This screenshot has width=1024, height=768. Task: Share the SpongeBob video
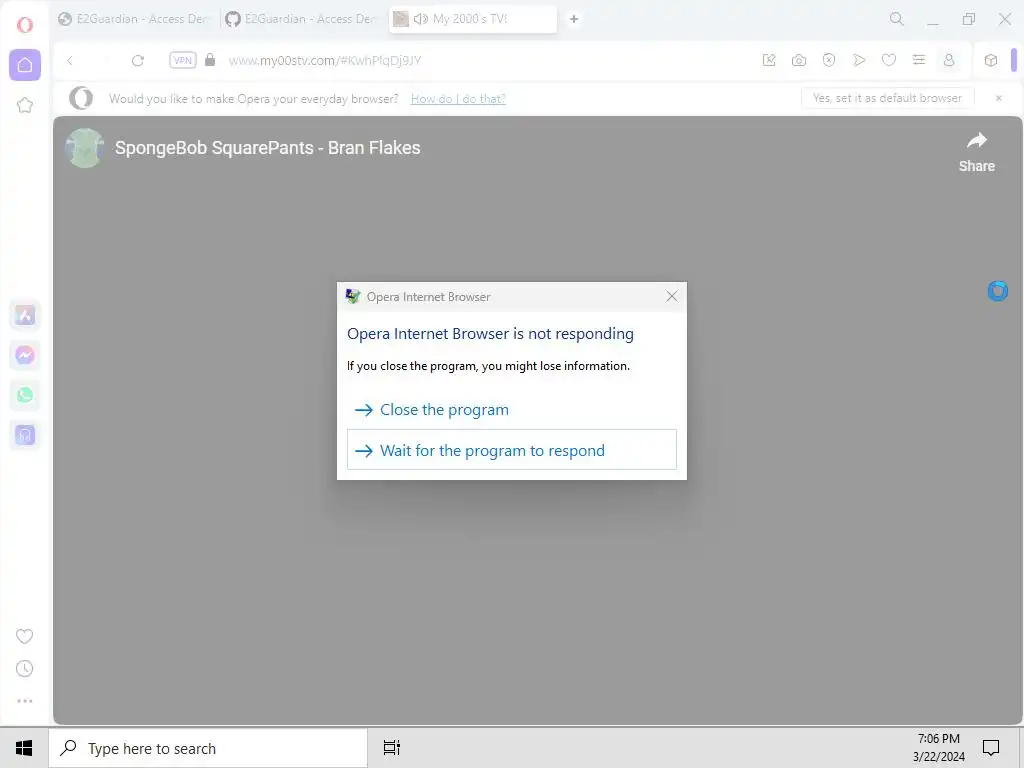(976, 152)
